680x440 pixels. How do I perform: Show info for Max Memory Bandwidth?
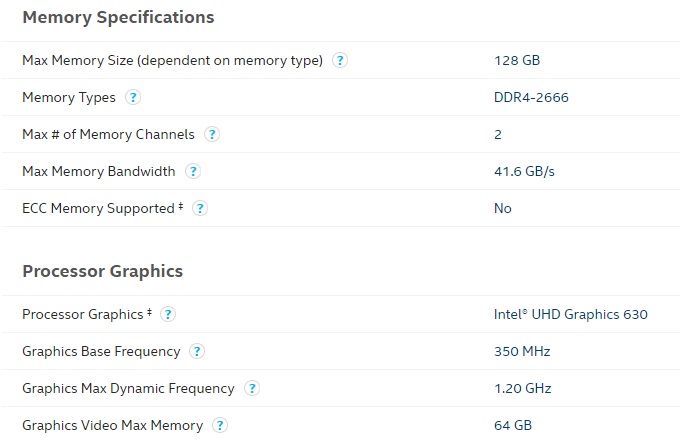tap(193, 171)
